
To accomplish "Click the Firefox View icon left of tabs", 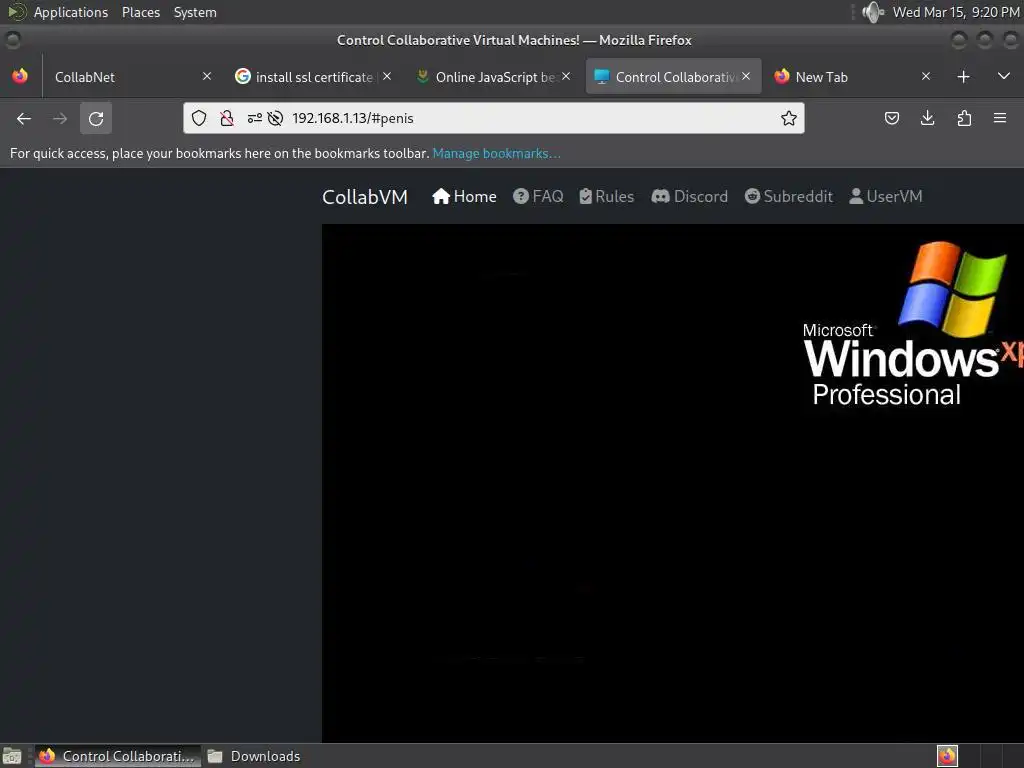I will pyautogui.click(x=20, y=76).
